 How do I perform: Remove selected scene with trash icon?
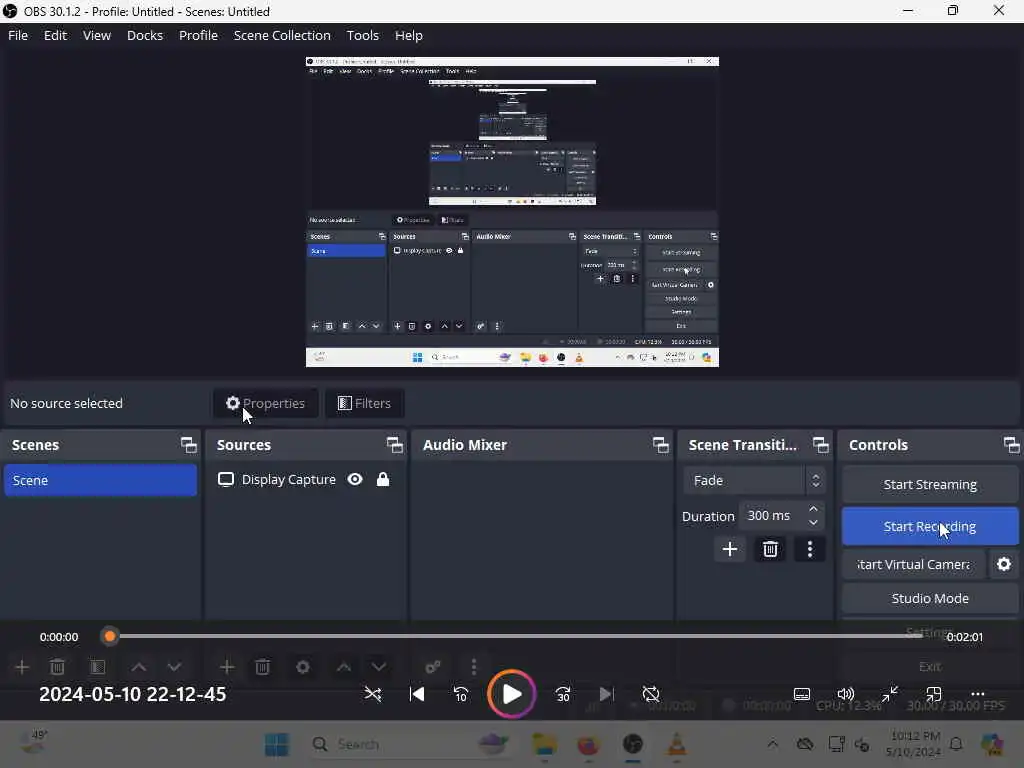coord(57,667)
